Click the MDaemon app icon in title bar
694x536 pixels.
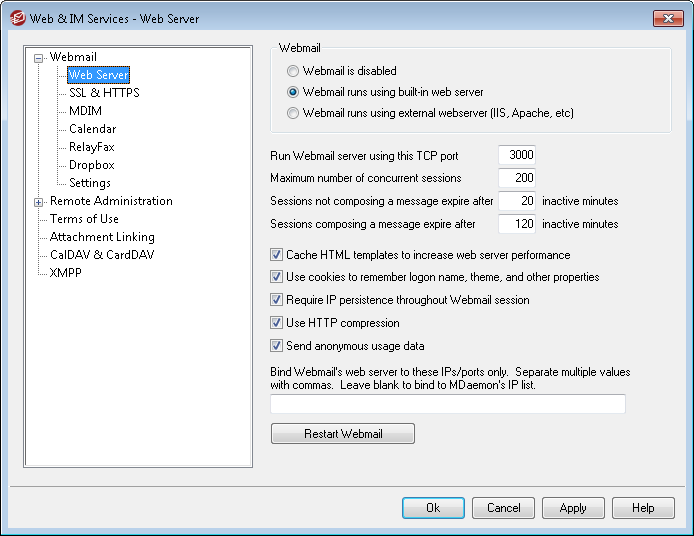(17, 19)
